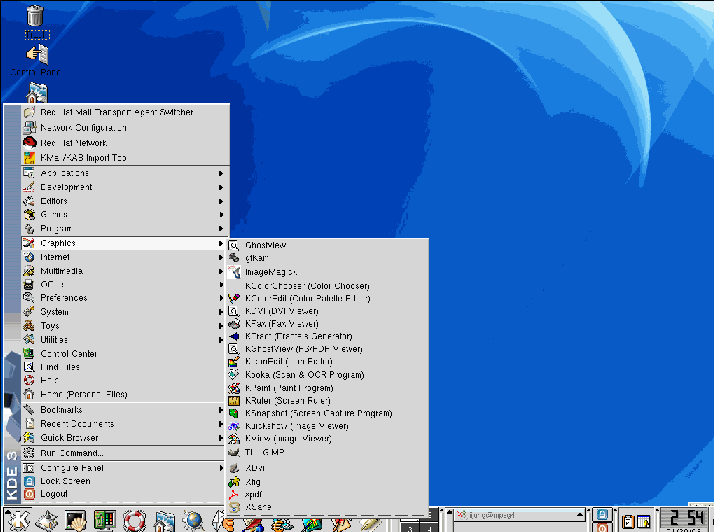Expand the Configure Panel submenu

click(123, 468)
